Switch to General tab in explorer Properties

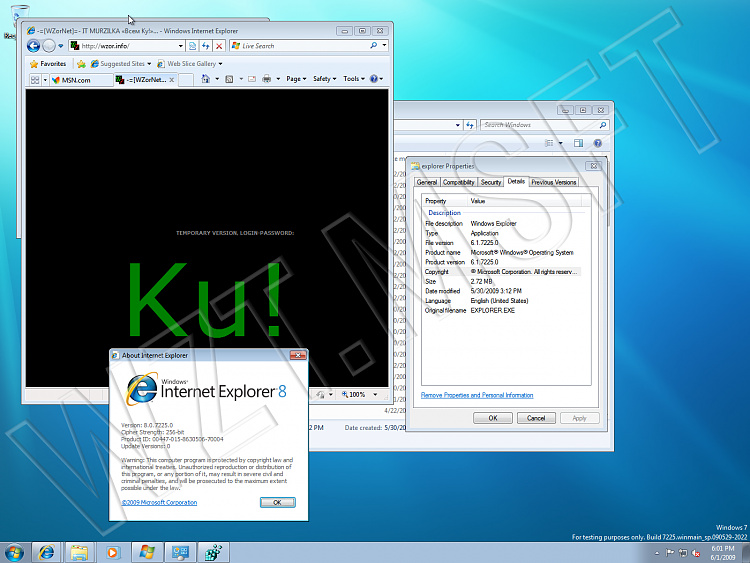(x=427, y=182)
